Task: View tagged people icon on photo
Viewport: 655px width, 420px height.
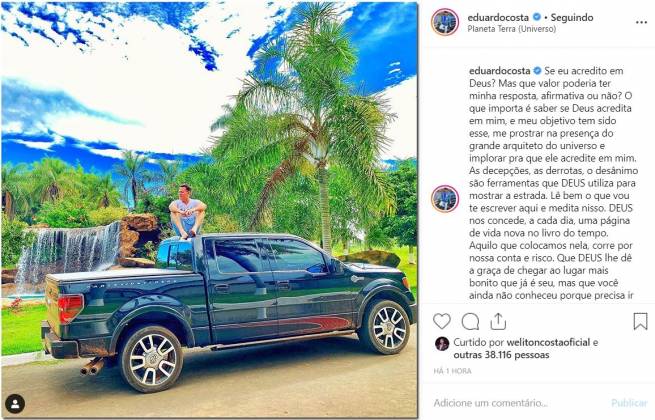Action: (15, 404)
